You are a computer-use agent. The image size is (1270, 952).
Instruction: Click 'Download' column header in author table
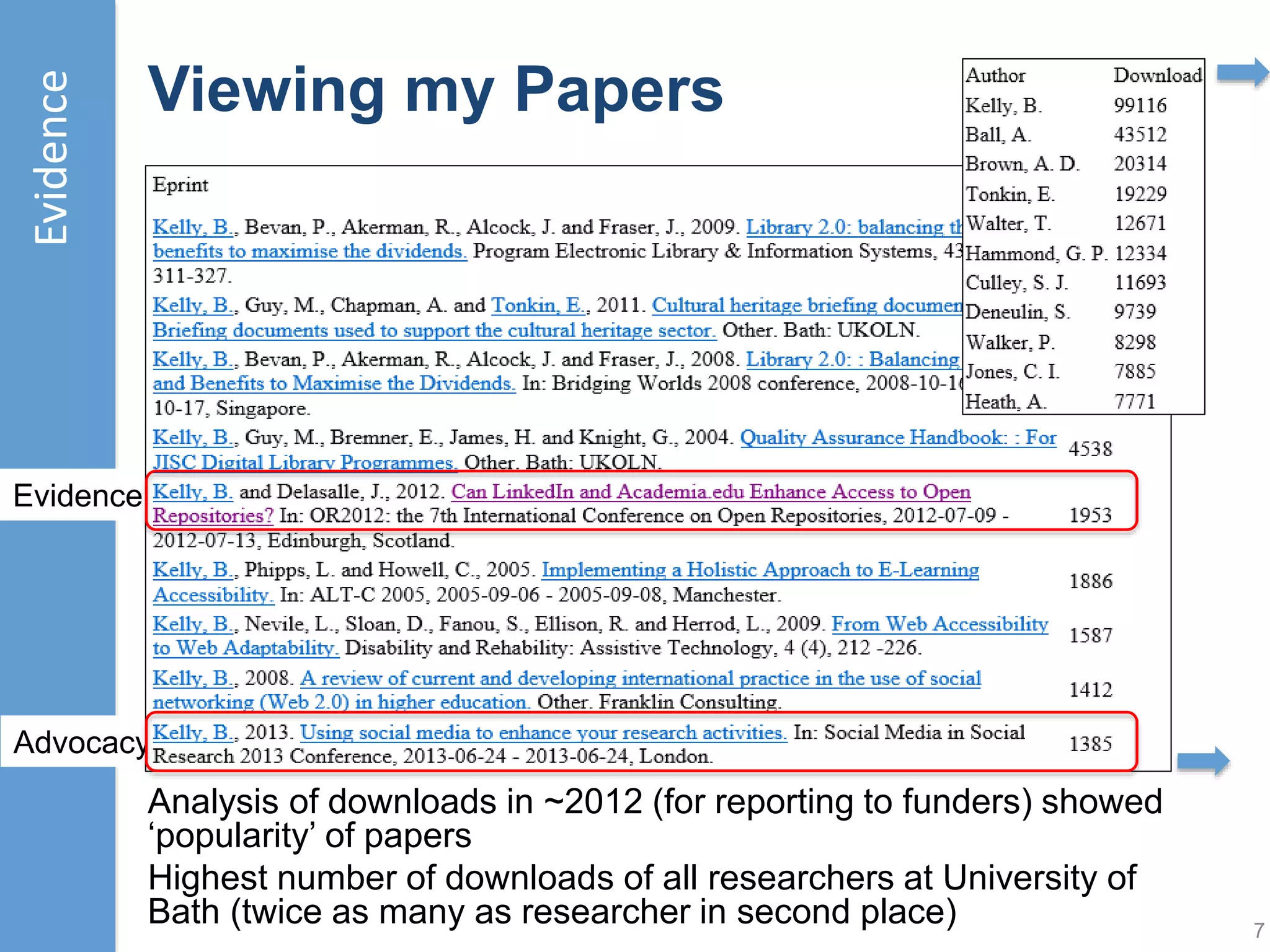click(x=1158, y=76)
